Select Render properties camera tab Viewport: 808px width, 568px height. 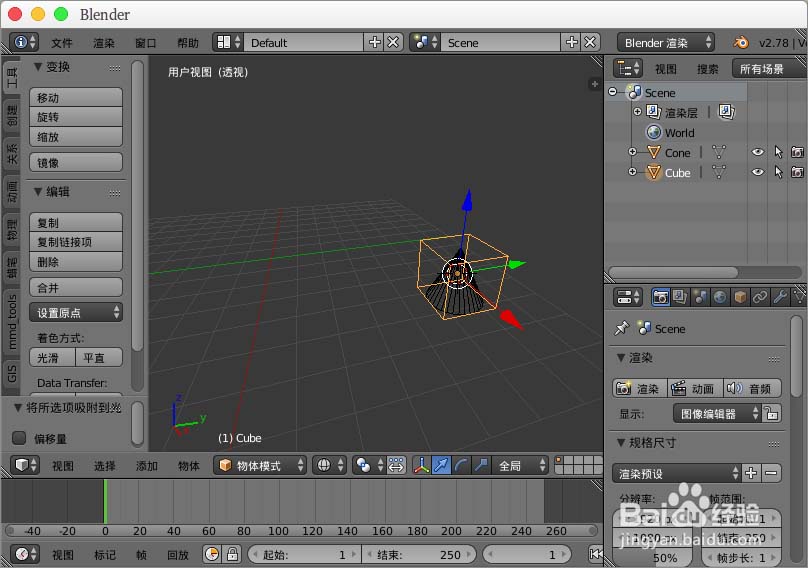coord(661,297)
